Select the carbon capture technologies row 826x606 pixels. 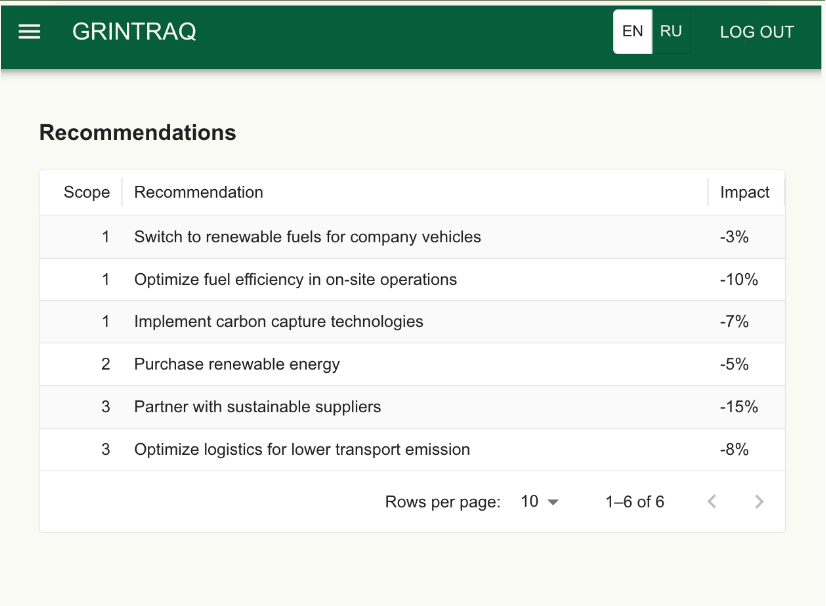pyautogui.click(x=278, y=322)
